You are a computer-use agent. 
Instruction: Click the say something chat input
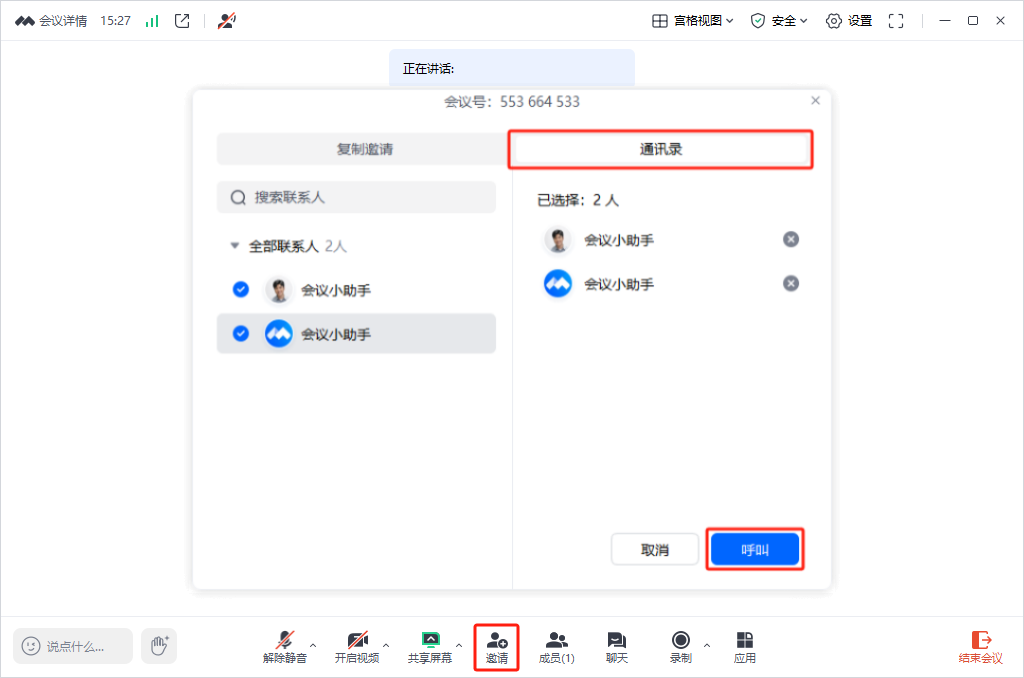click(x=73, y=647)
